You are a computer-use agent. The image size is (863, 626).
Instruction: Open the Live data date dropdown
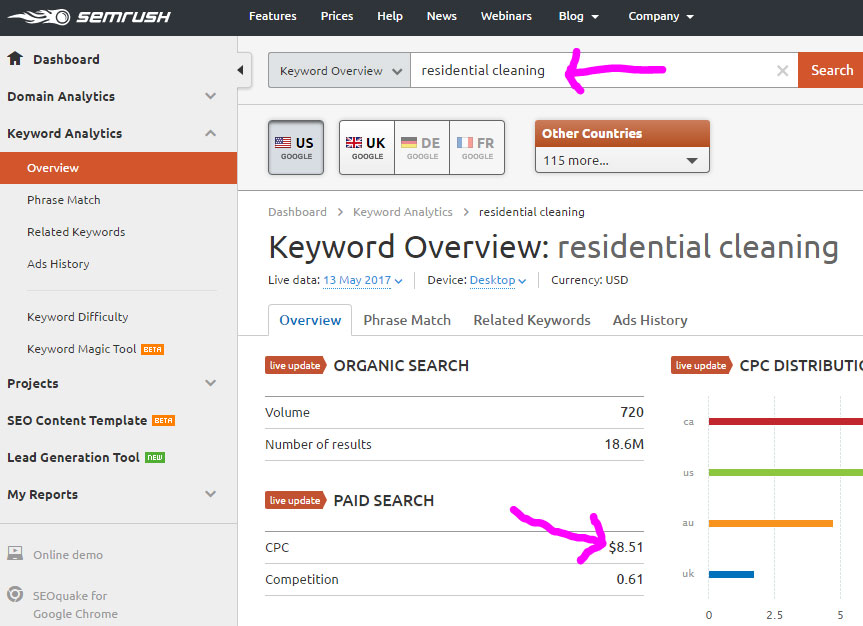coord(363,280)
